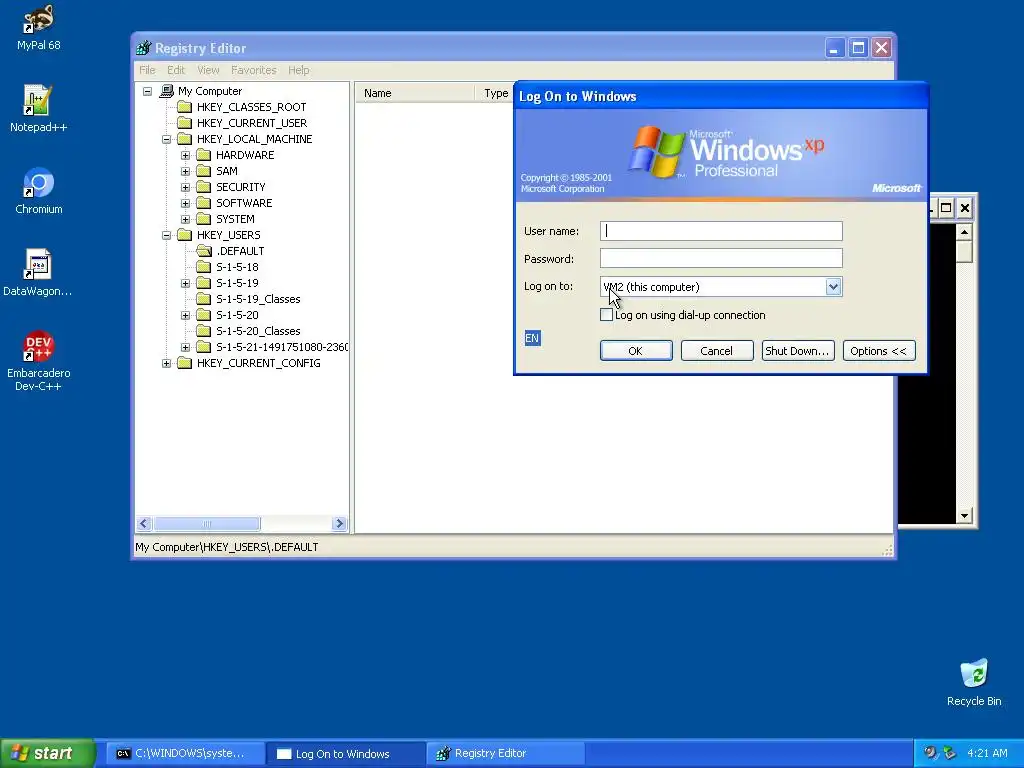Viewport: 1024px width, 768px height.
Task: Click the User name input field
Action: tap(721, 231)
